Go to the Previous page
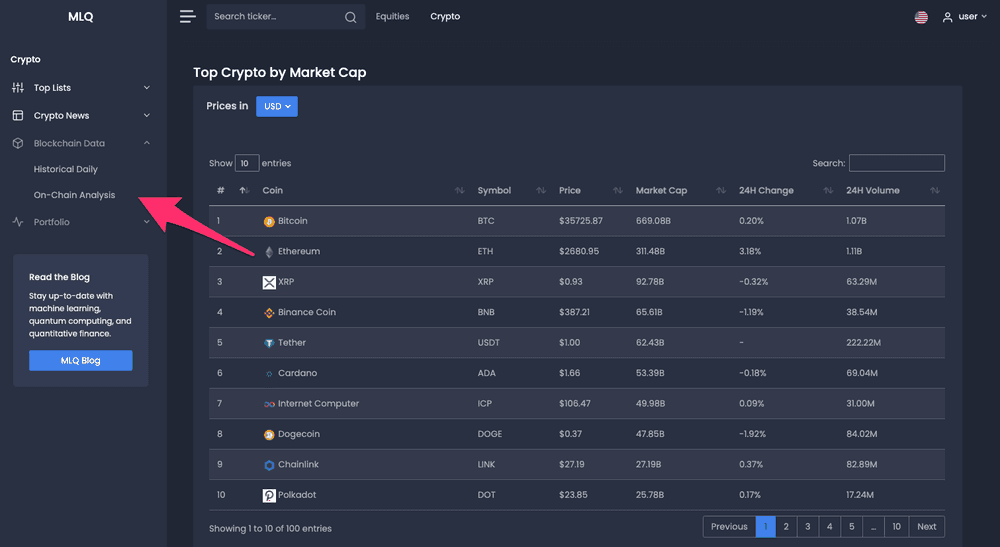The height and width of the screenshot is (547, 1000). [729, 527]
